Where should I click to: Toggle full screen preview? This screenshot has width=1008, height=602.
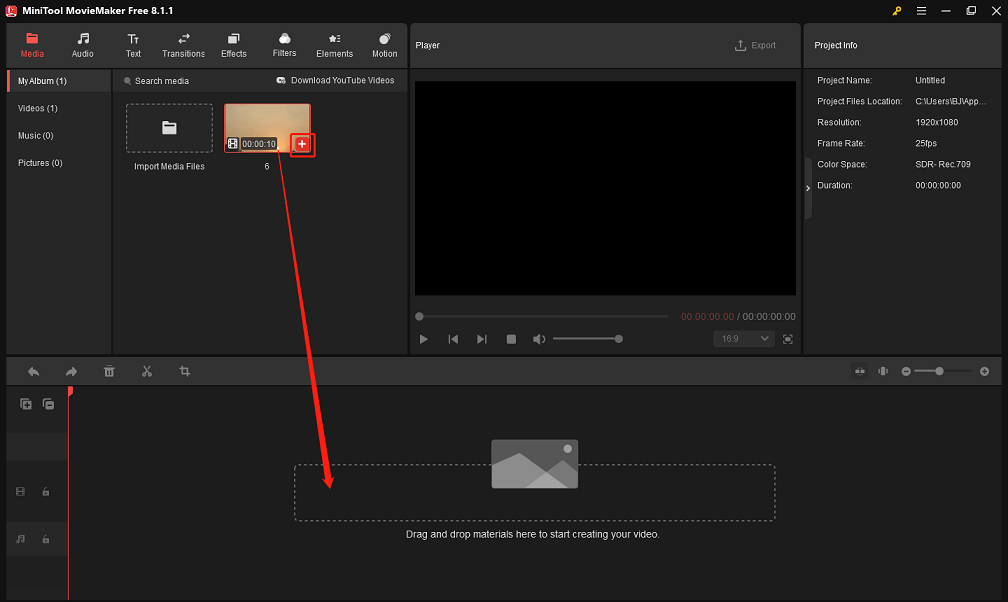(788, 339)
